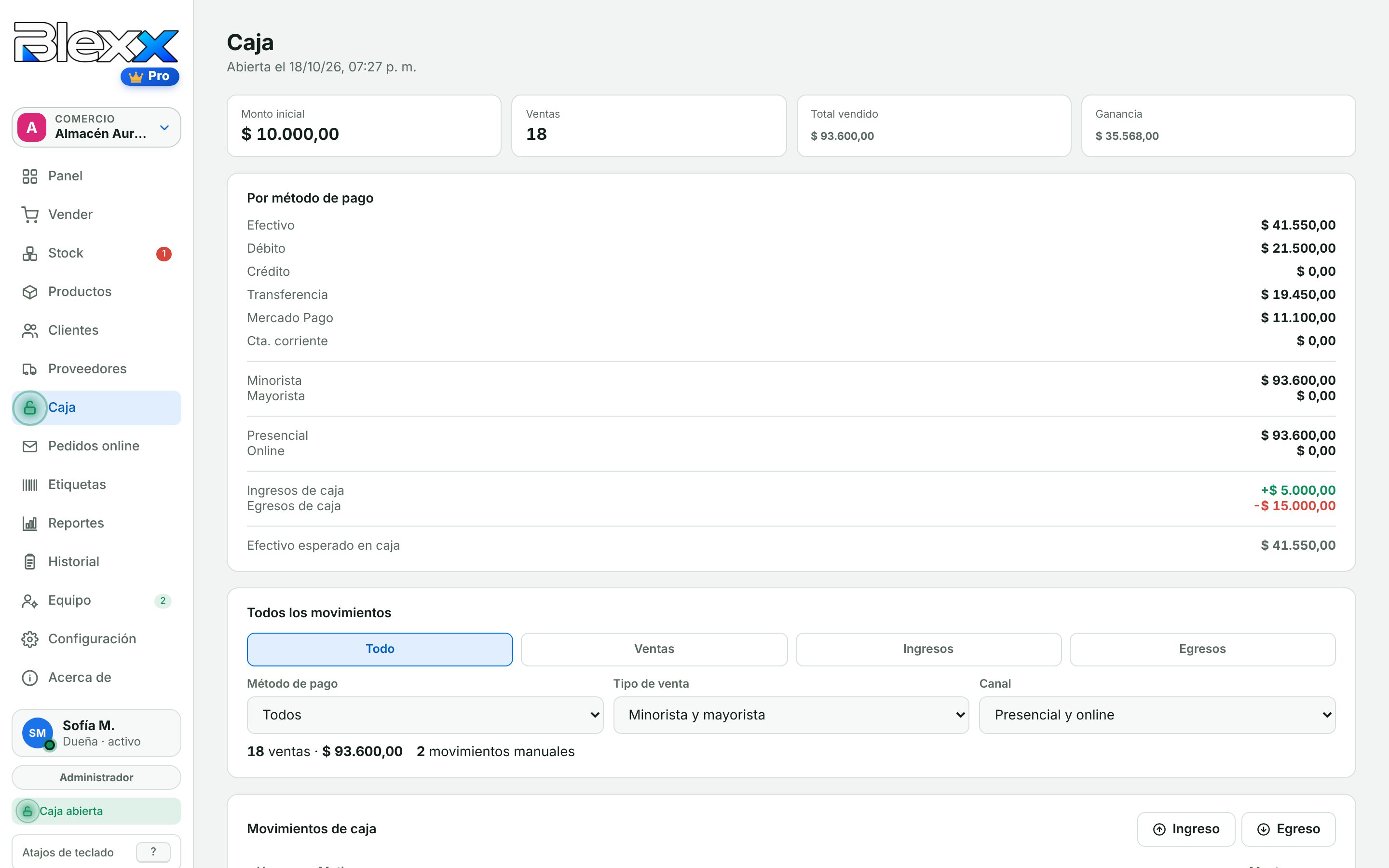Click the Equipo count badge
1389x868 pixels.
pyautogui.click(x=163, y=600)
